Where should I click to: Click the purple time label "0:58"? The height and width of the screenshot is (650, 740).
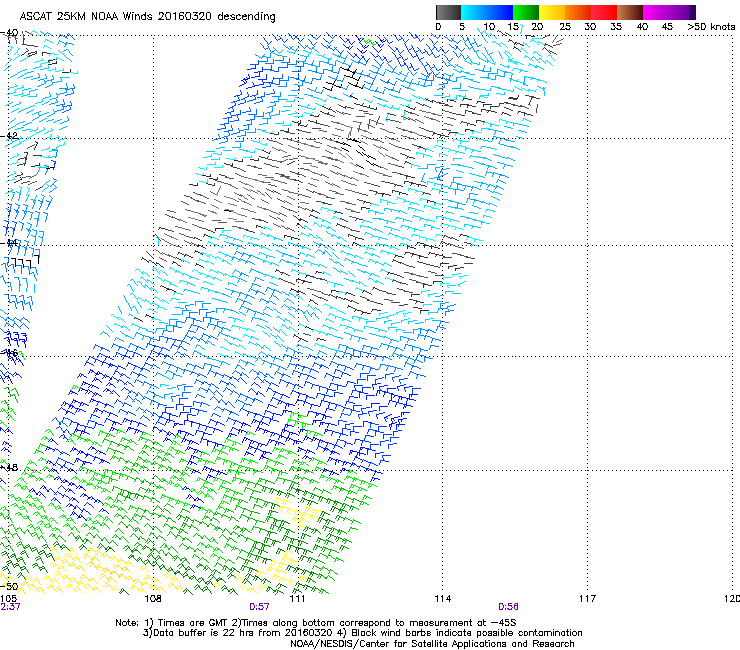click(508, 607)
